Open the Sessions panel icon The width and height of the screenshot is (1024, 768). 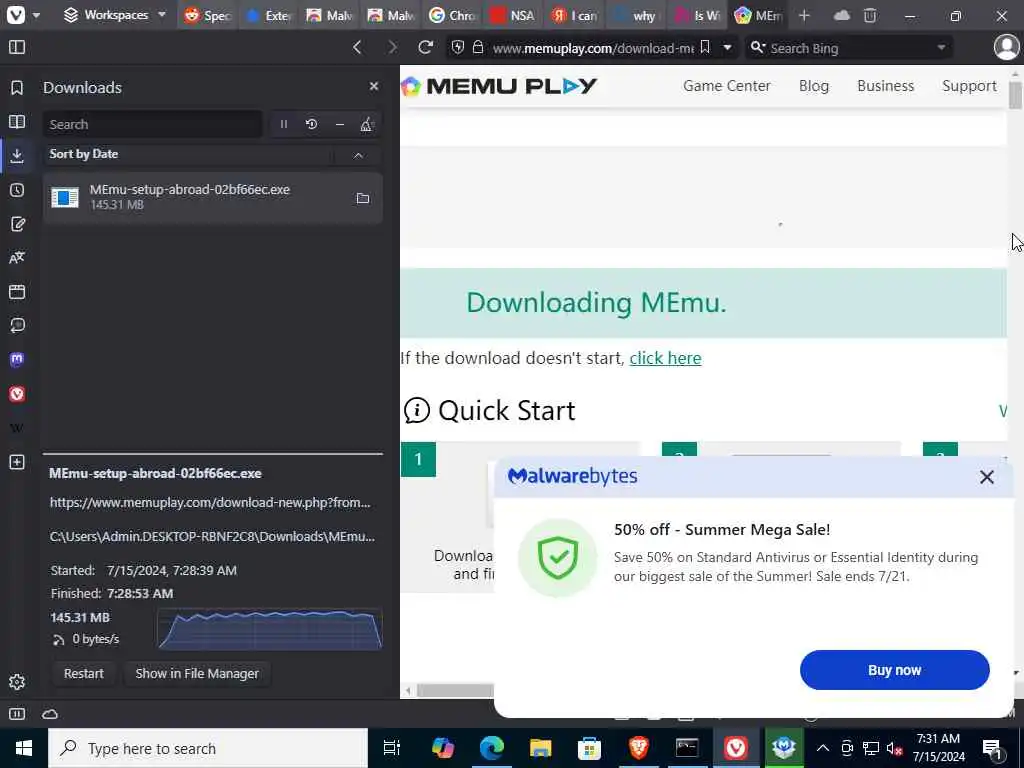(17, 325)
